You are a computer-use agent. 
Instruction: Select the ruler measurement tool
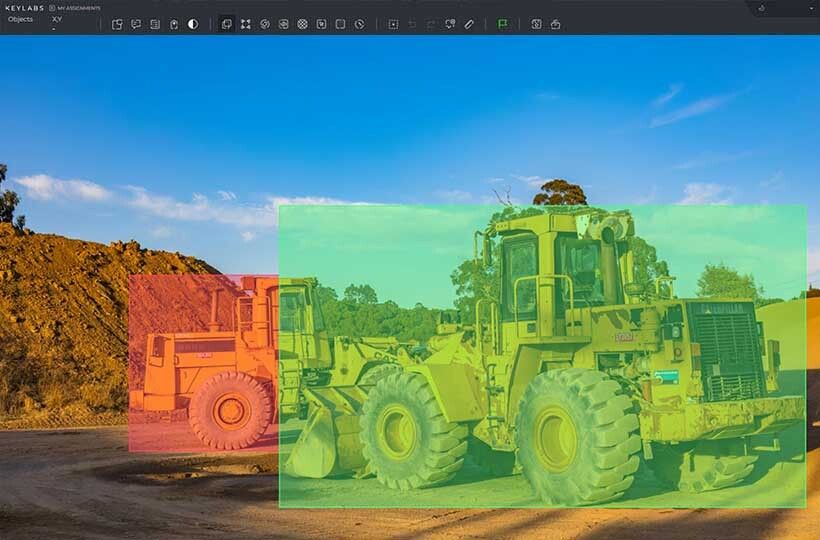[469, 24]
